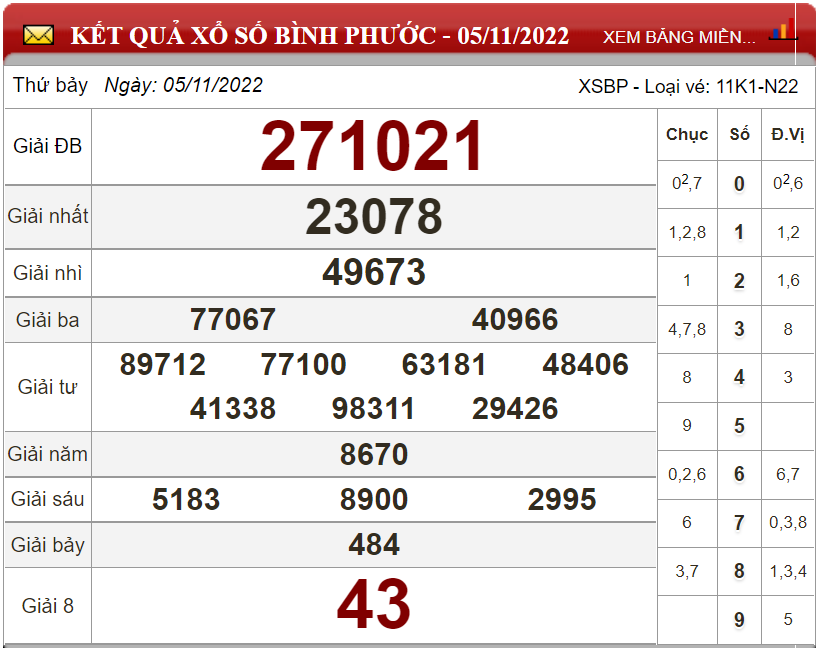Click digit 5 in the Số column
Viewport: 820px width, 648px height.
739,426
